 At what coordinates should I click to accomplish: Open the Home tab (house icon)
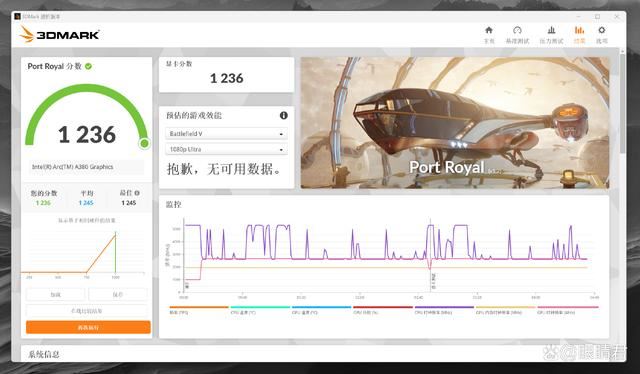coord(489,35)
